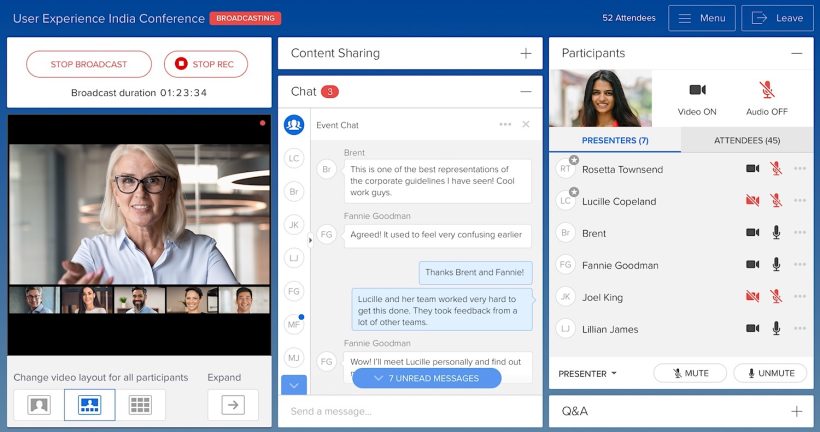Click the STOP BROADCAST button

click(89, 64)
